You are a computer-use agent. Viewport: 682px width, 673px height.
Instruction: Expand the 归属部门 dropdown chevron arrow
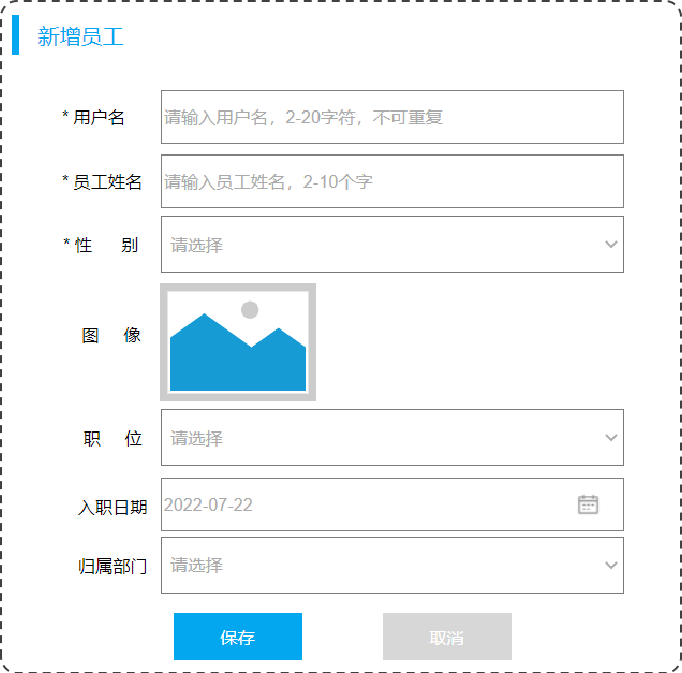click(611, 565)
